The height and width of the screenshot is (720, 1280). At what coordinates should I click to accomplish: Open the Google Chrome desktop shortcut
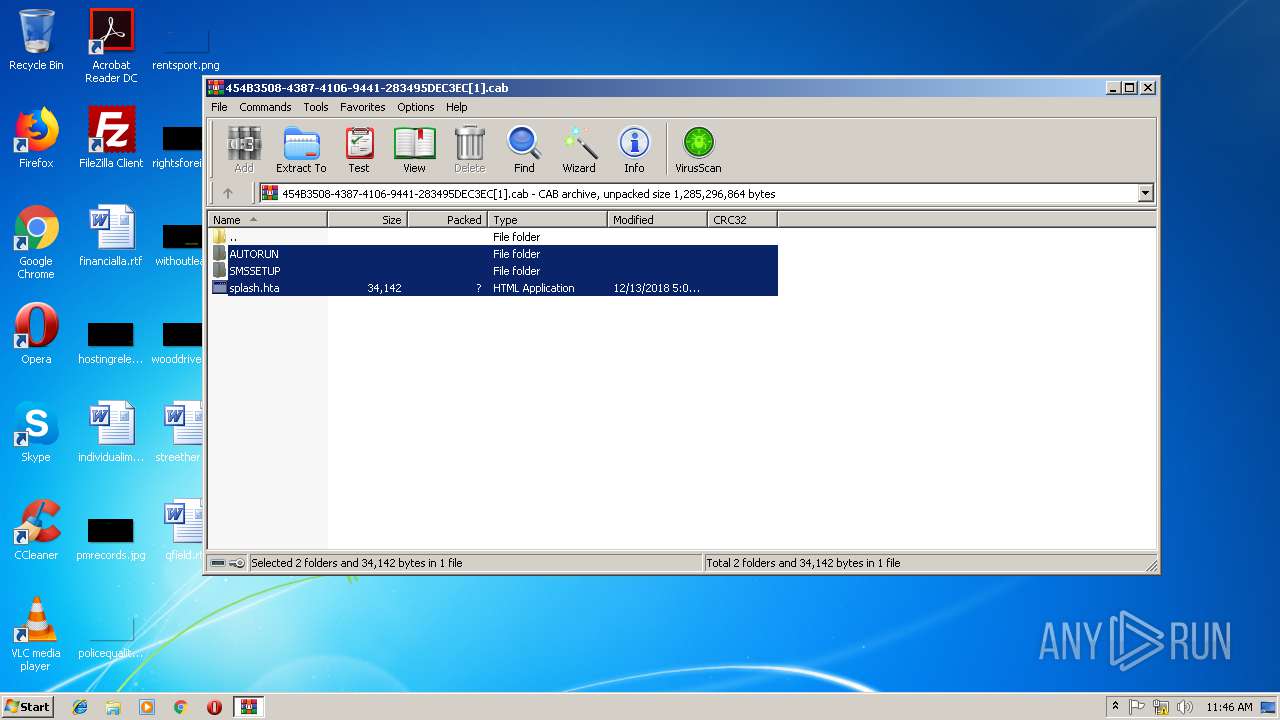click(36, 242)
